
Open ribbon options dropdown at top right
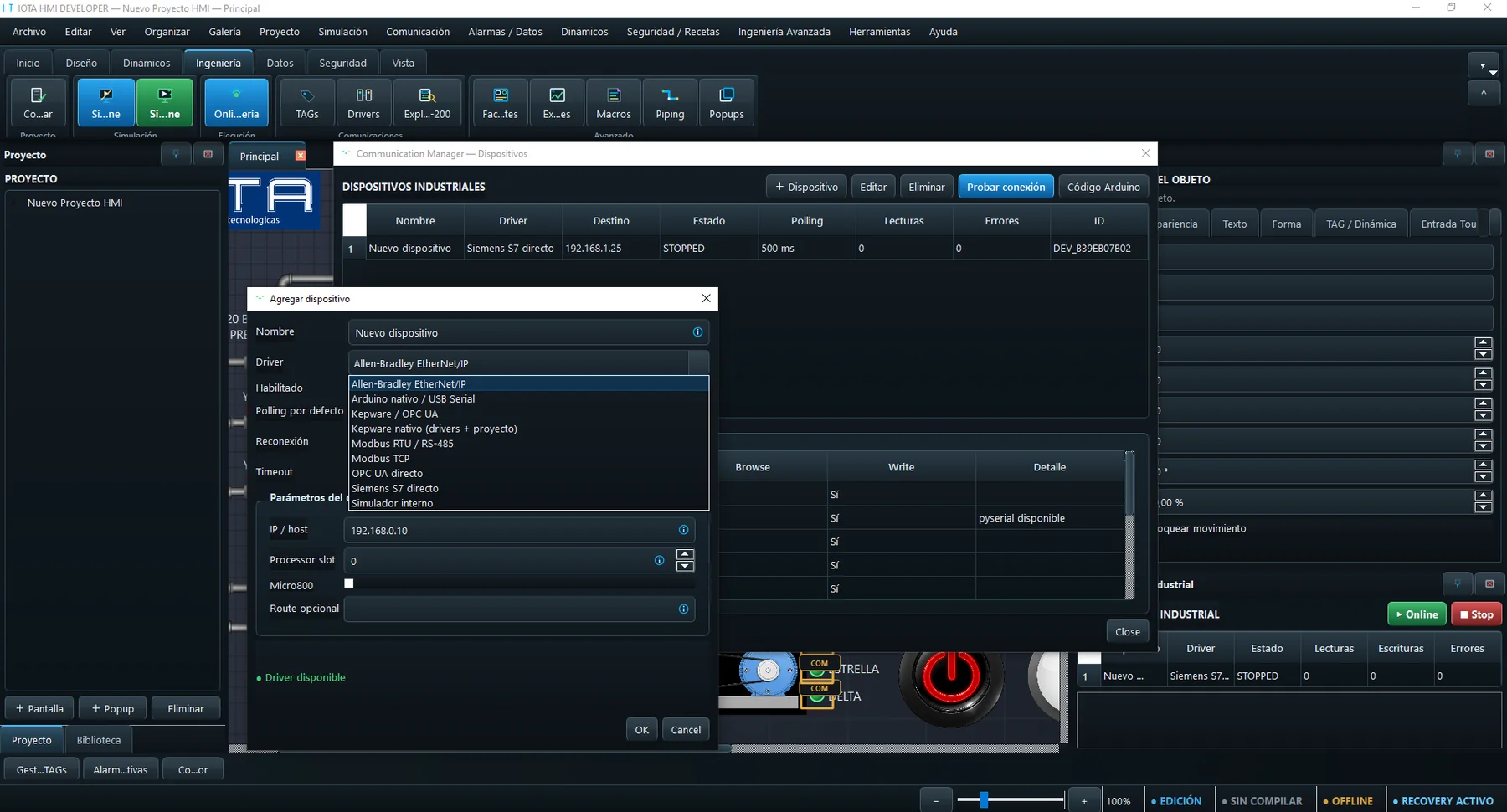(1484, 65)
